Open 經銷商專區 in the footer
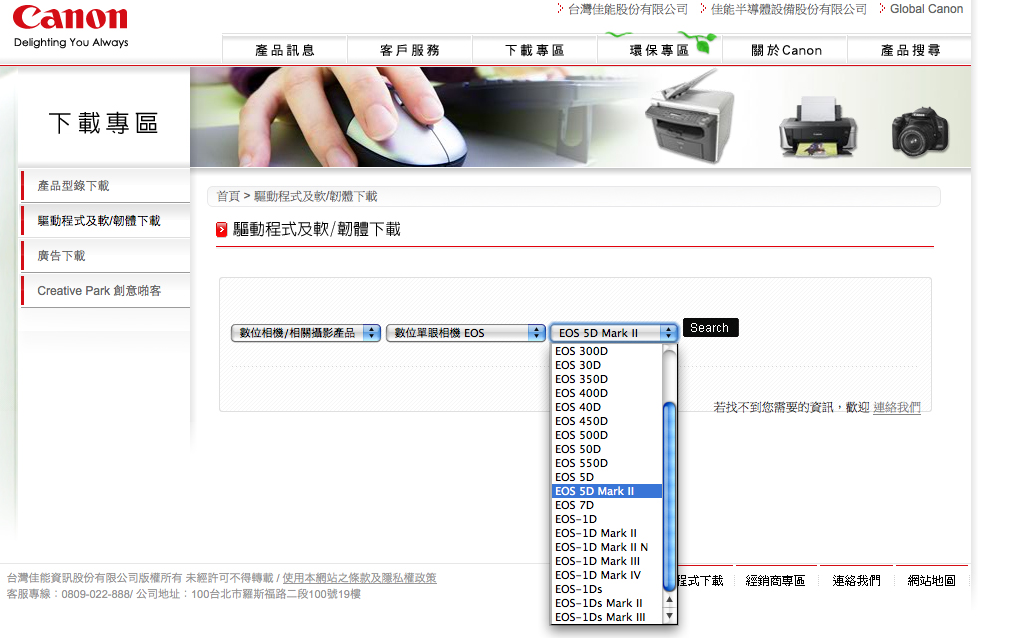Viewport: 1010px width, 638px height. [x=776, y=581]
